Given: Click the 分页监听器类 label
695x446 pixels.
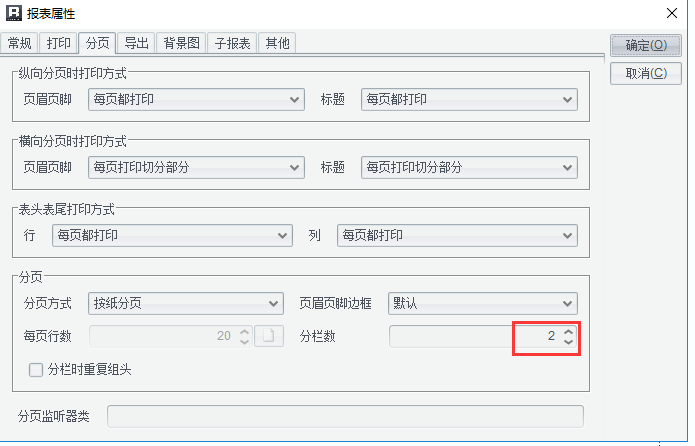Looking at the screenshot, I should pos(54,416).
